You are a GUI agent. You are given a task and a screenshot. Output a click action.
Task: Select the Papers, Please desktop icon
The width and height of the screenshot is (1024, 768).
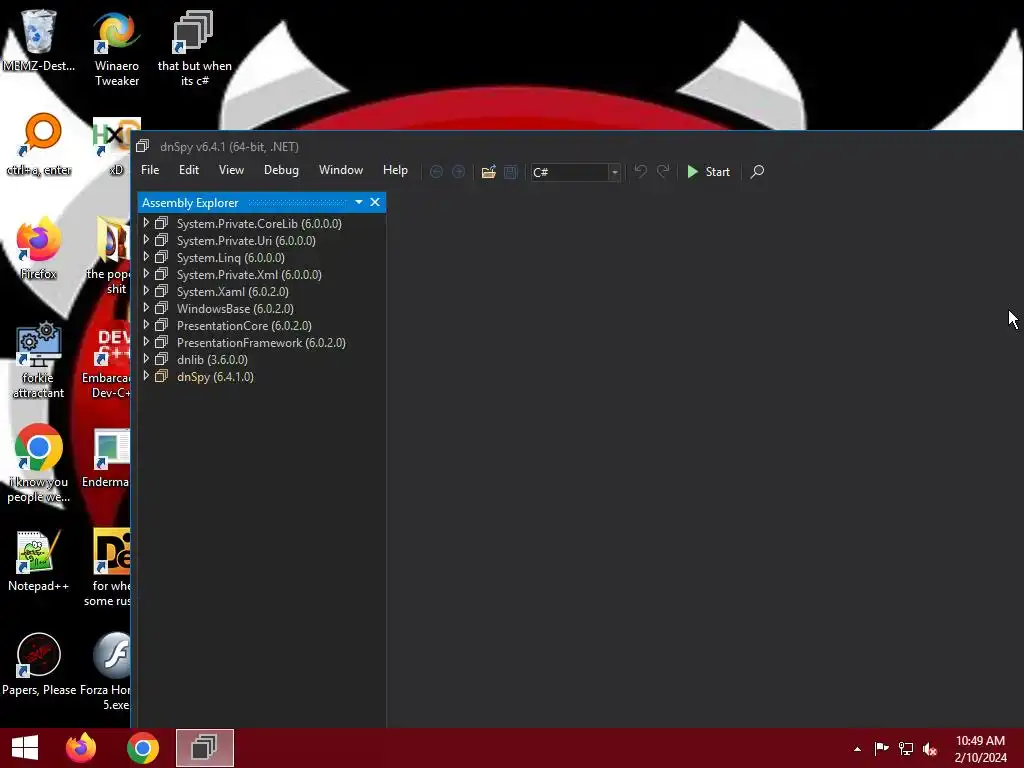[x=39, y=665]
